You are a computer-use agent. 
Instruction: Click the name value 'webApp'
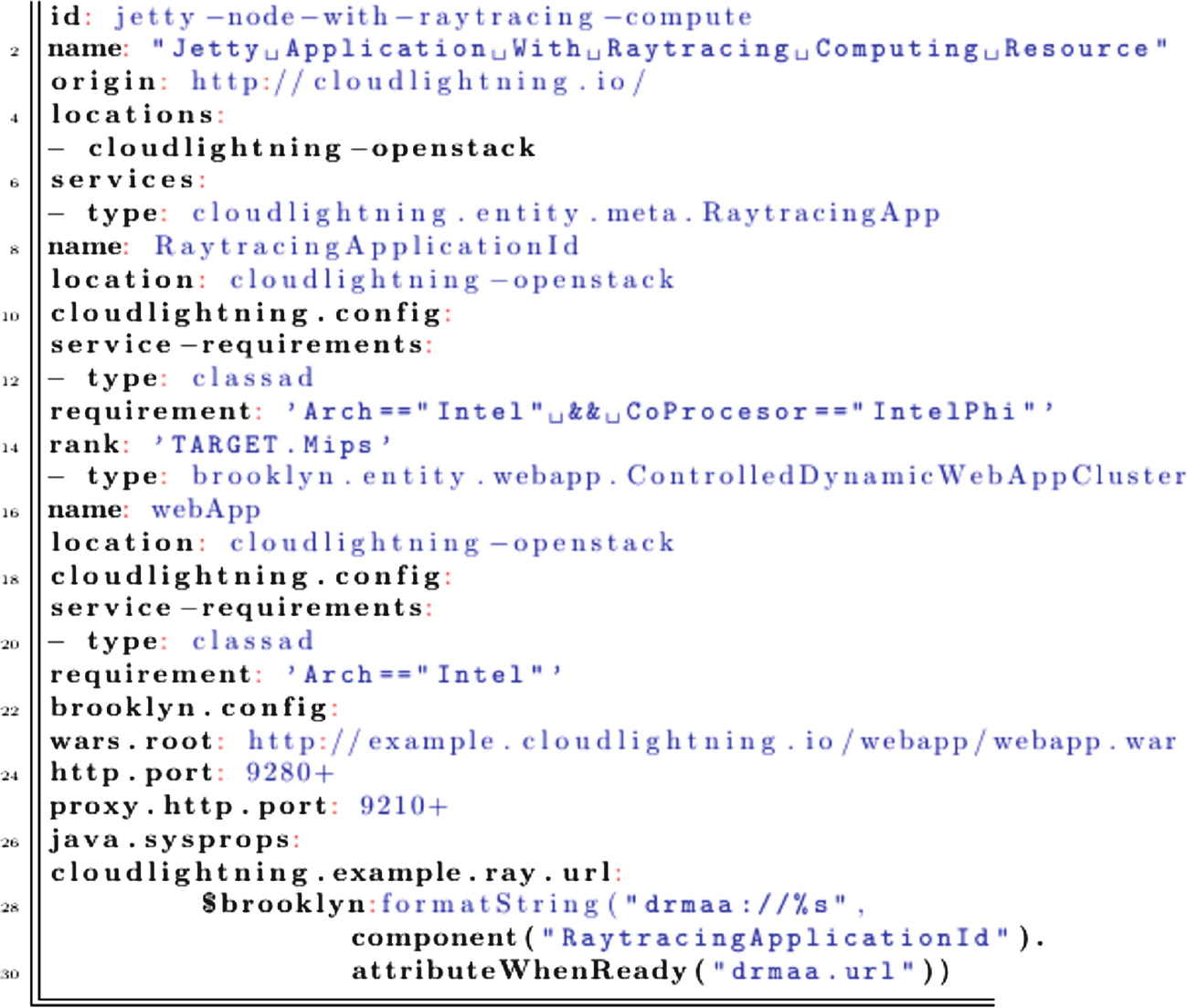click(207, 510)
